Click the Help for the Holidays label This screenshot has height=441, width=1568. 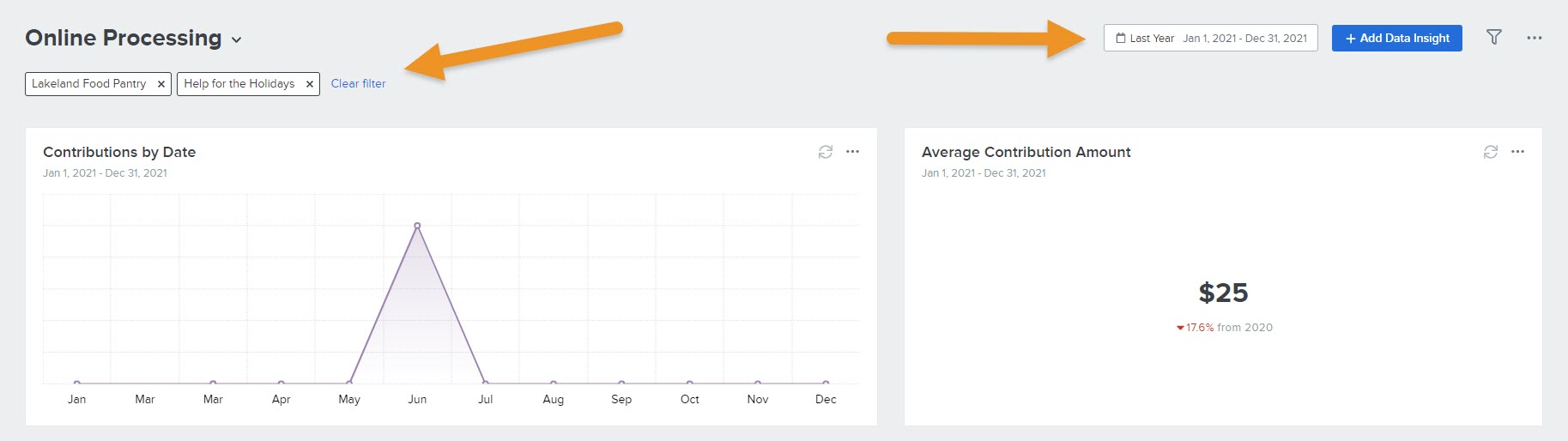coord(239,83)
